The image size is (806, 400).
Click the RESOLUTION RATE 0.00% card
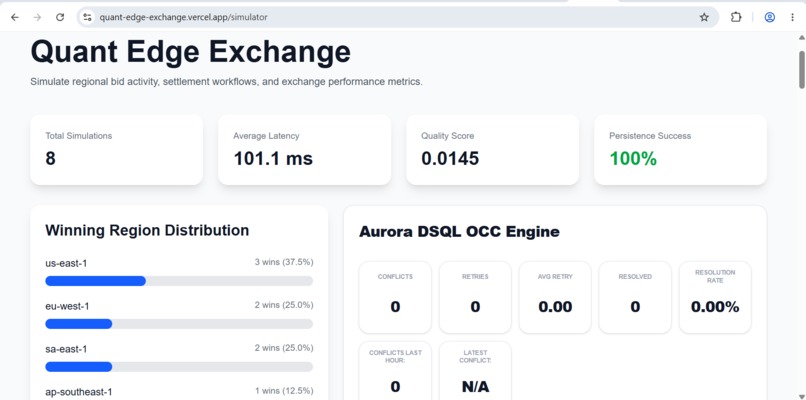[715, 297]
